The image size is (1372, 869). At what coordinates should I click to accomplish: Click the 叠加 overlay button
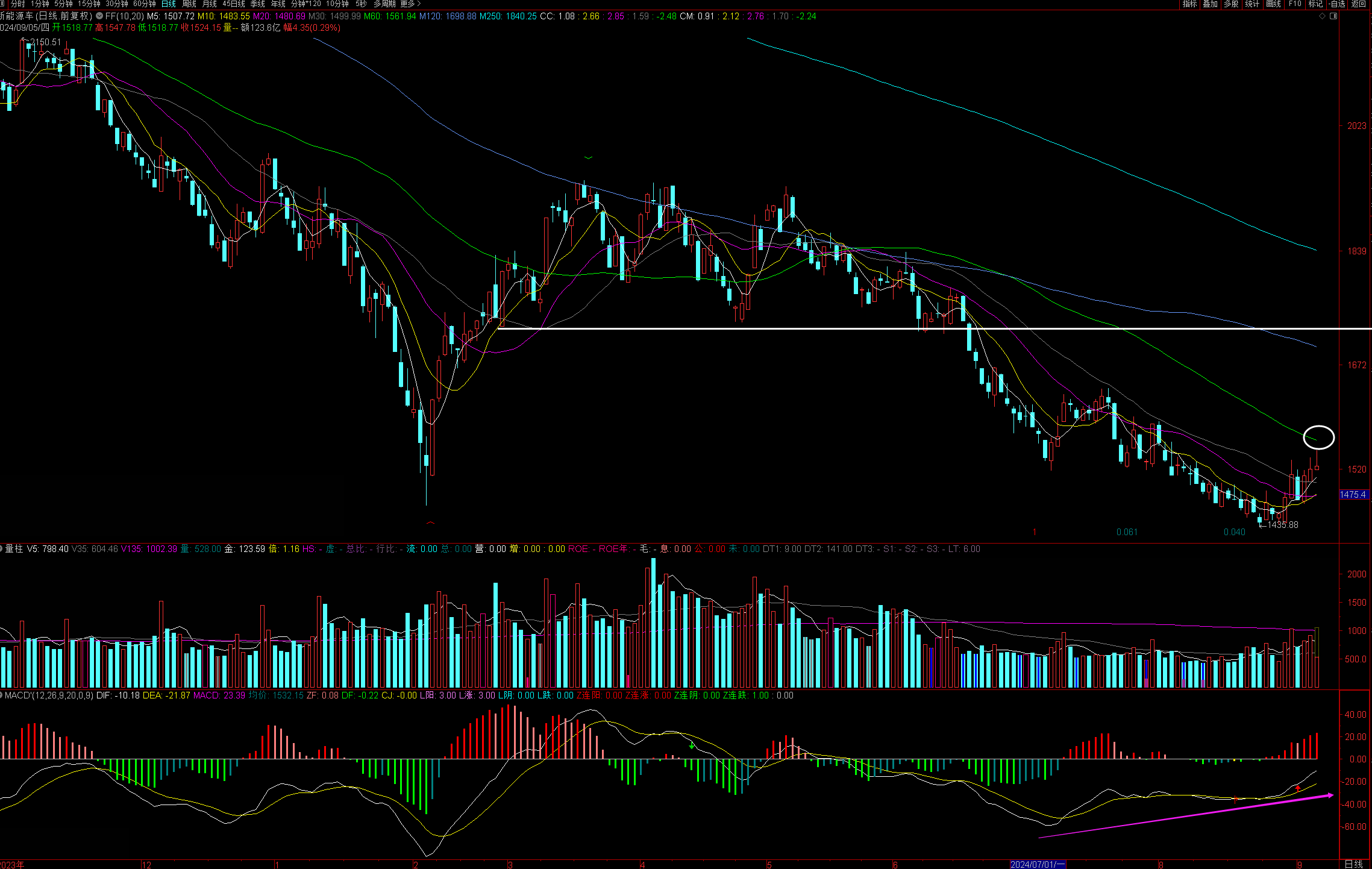click(x=1211, y=4)
